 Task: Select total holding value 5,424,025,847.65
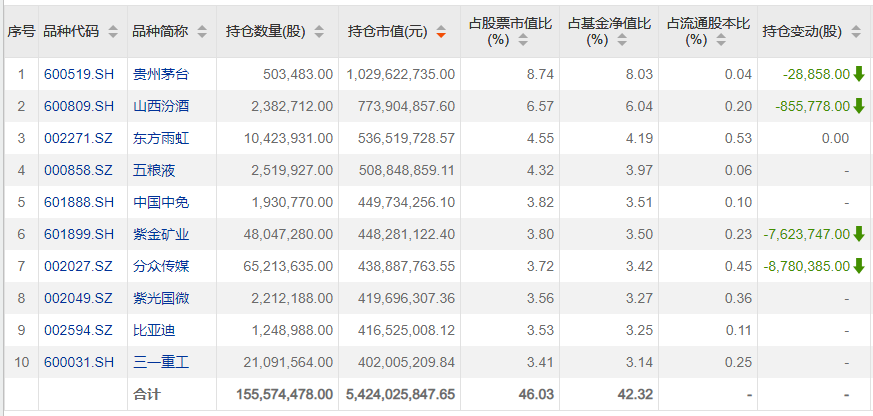point(401,395)
